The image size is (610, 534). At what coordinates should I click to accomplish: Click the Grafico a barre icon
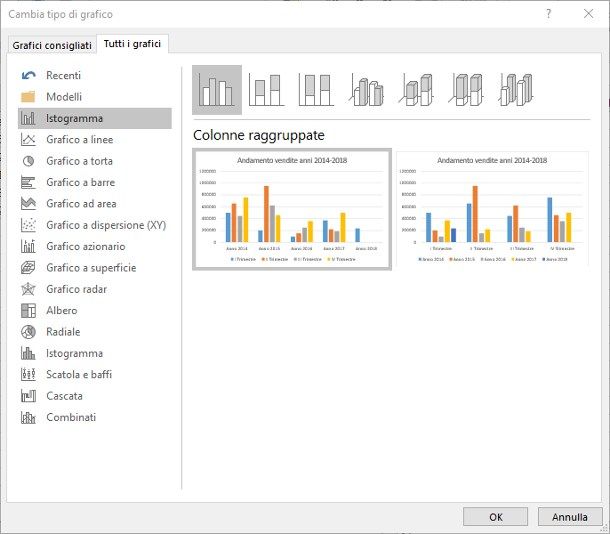coord(28,182)
